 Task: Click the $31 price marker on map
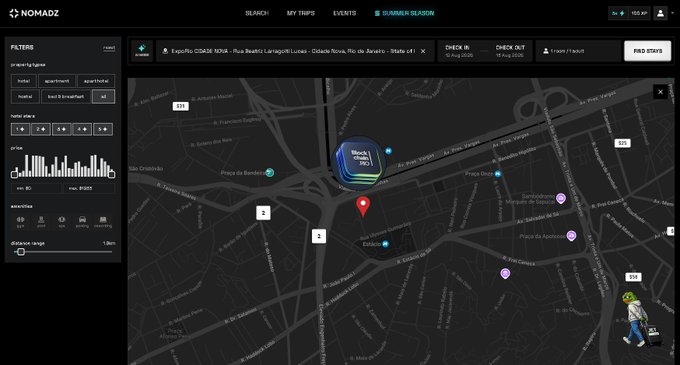pos(180,106)
